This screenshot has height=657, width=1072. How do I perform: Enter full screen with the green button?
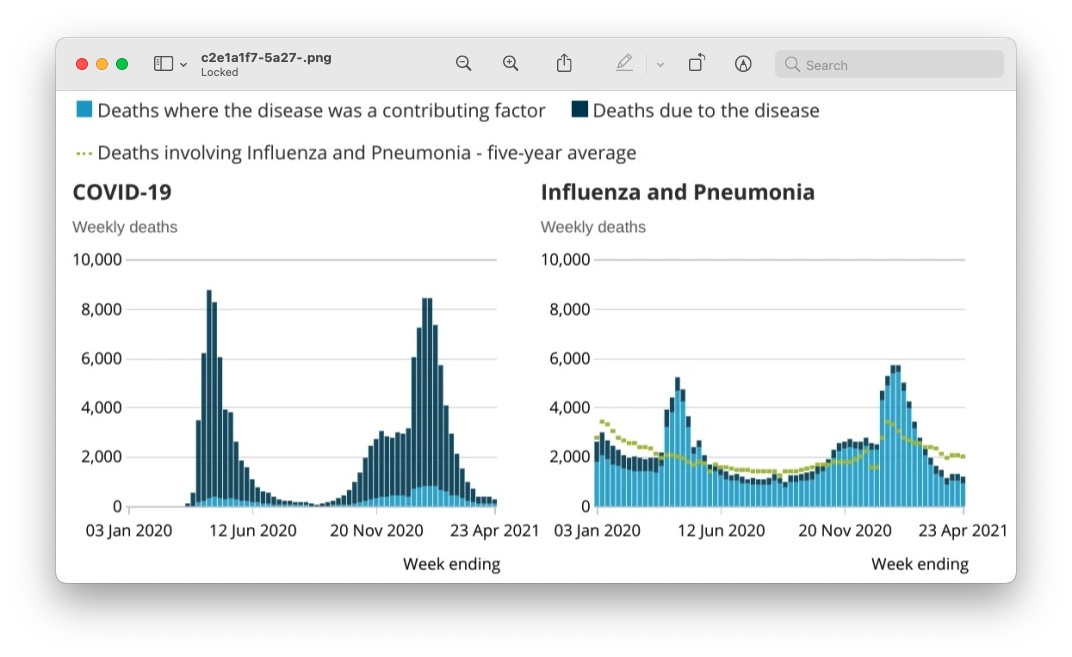pos(122,64)
